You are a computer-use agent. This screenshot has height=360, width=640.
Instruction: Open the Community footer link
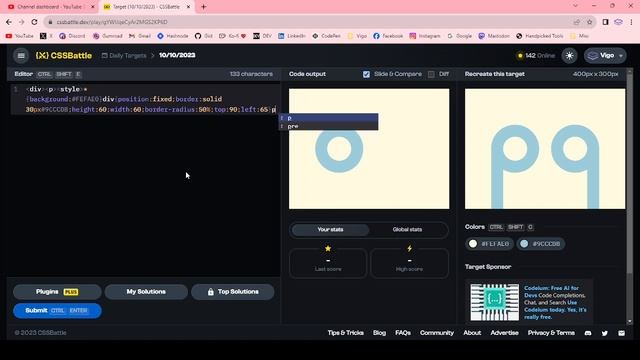point(437,333)
